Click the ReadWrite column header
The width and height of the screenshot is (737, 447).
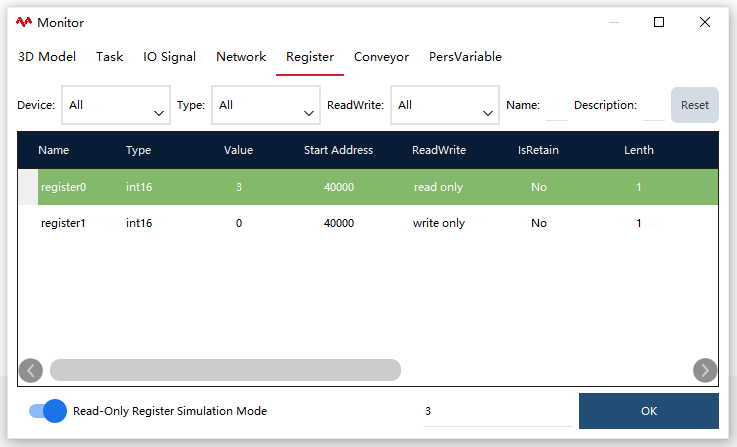439,150
